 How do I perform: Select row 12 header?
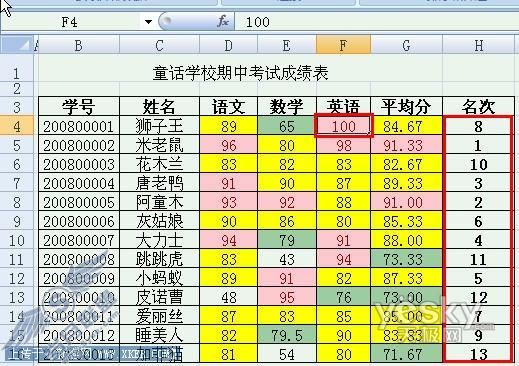(x=17, y=278)
